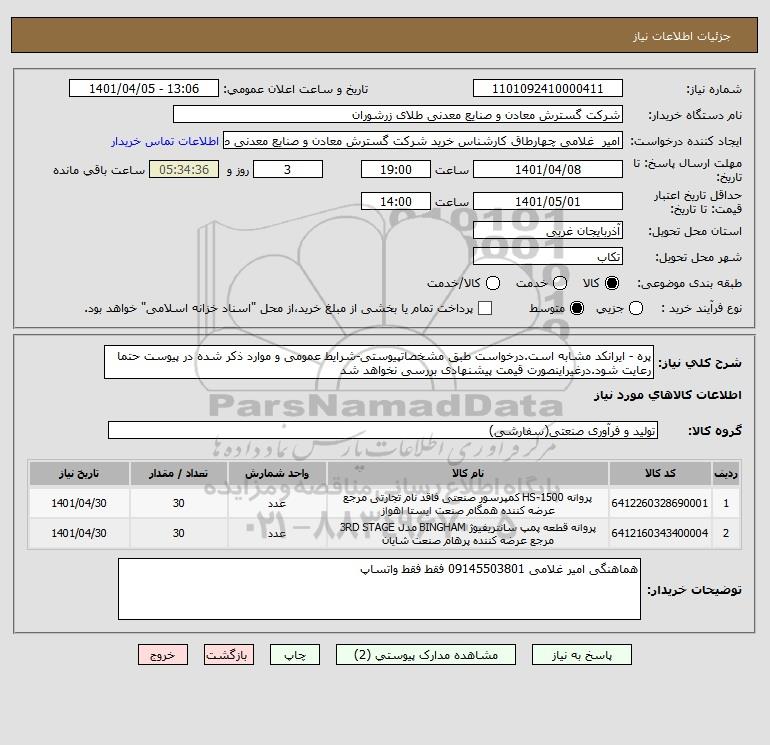
Task: Click row 2 unit عدد
Action: (x=277, y=534)
